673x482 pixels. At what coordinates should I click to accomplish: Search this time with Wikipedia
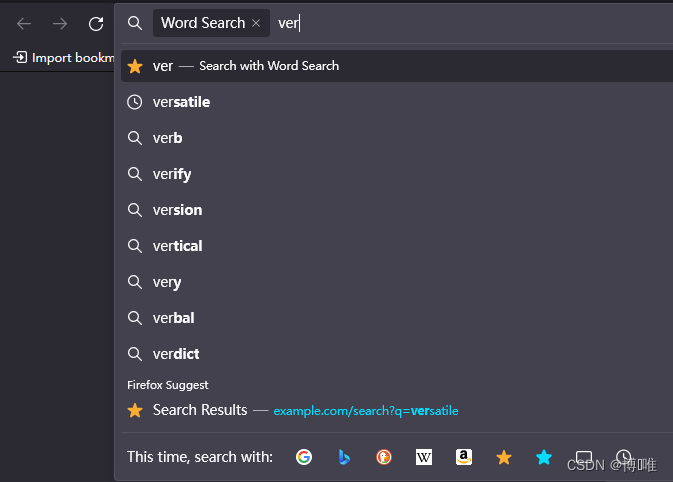pos(424,457)
